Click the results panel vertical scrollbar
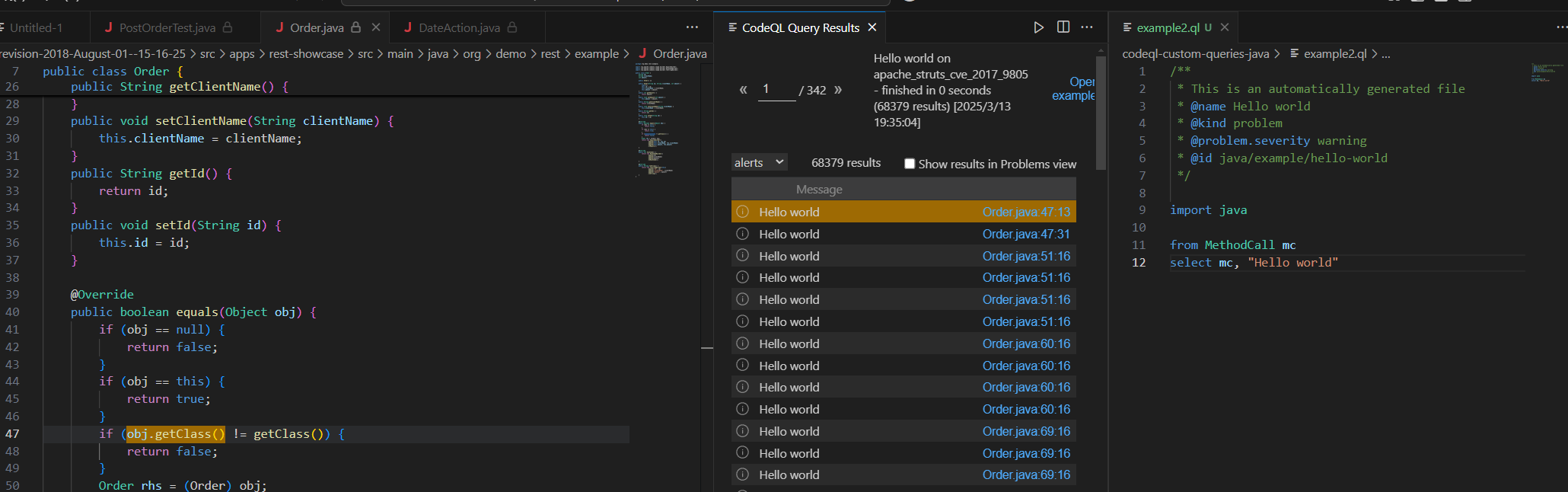This screenshot has width=1568, height=492. click(x=1101, y=114)
